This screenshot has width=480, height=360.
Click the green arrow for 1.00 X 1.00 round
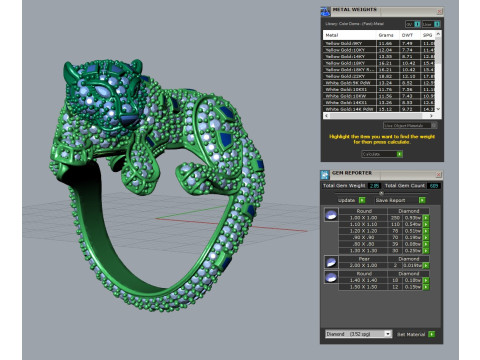tap(426, 218)
